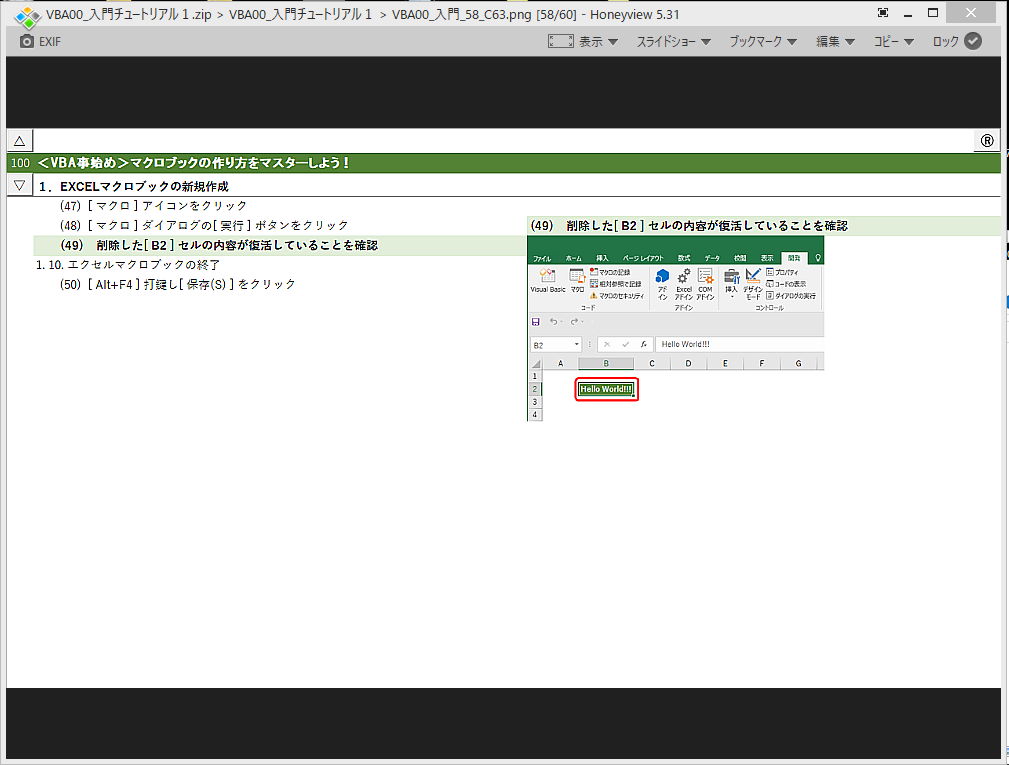Screen dimensions: 1009x765
Task: Click the circled R icon
Action: tap(987, 141)
